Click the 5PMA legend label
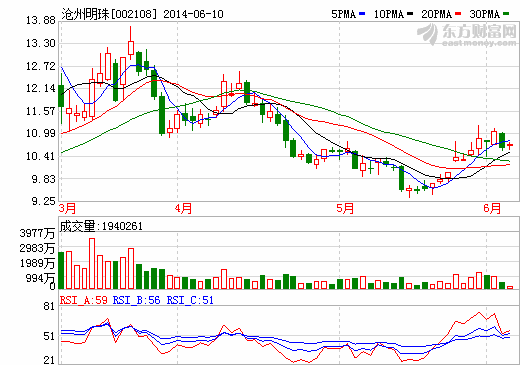This screenshot has height=365, width=520. click(x=344, y=14)
